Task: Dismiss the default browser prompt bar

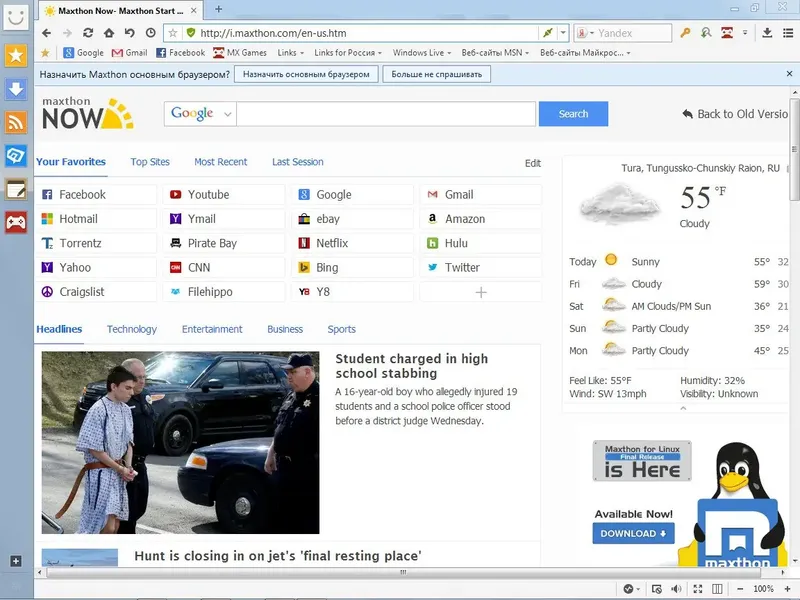Action: tap(789, 74)
